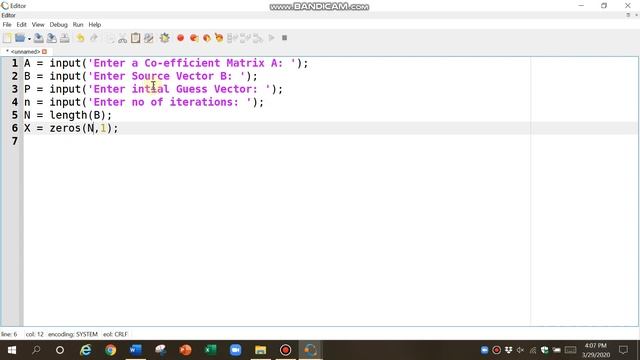Click debugger Step In icon
The height and width of the screenshot is (360, 640).
tap(245, 38)
